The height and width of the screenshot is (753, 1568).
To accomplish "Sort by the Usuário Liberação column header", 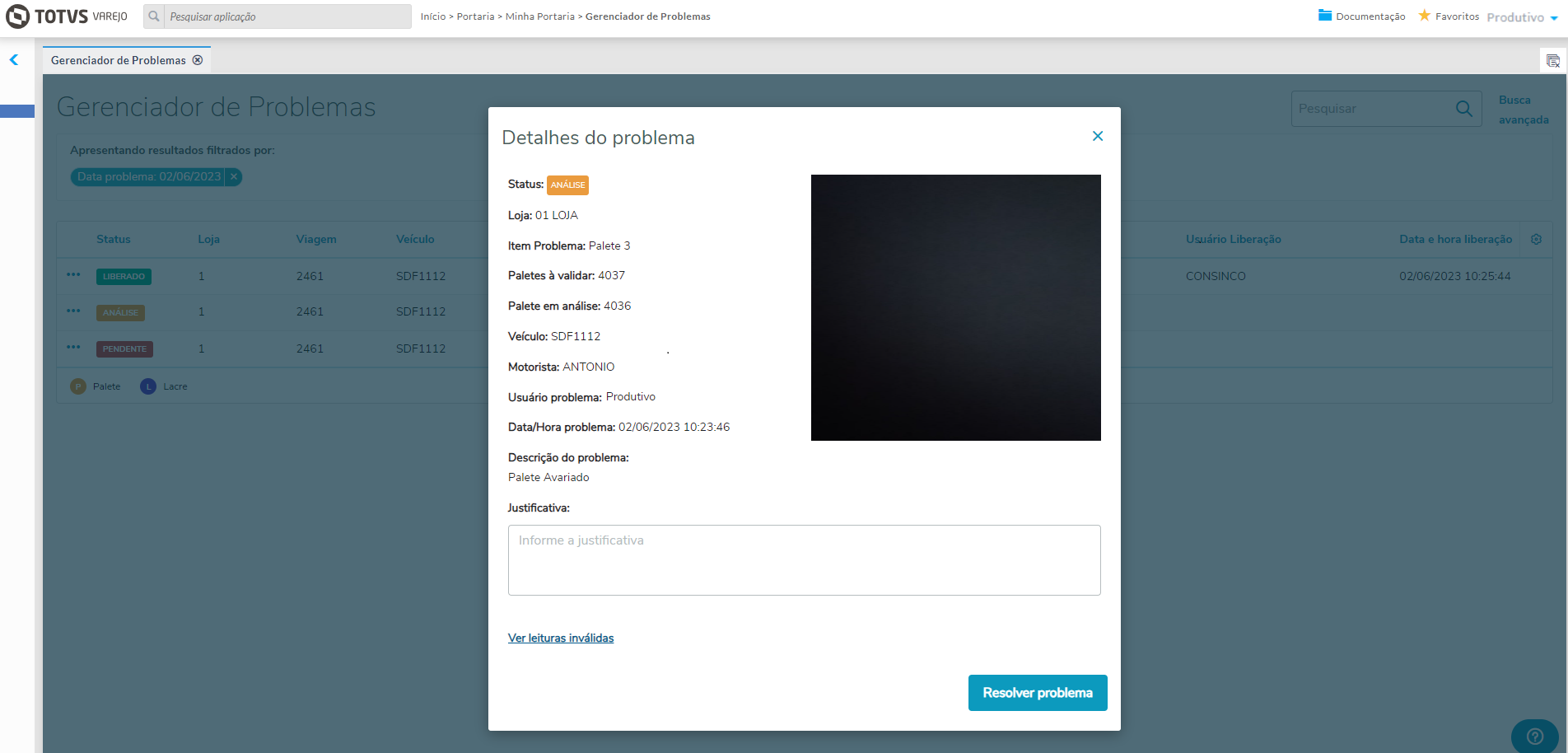I will (1234, 239).
